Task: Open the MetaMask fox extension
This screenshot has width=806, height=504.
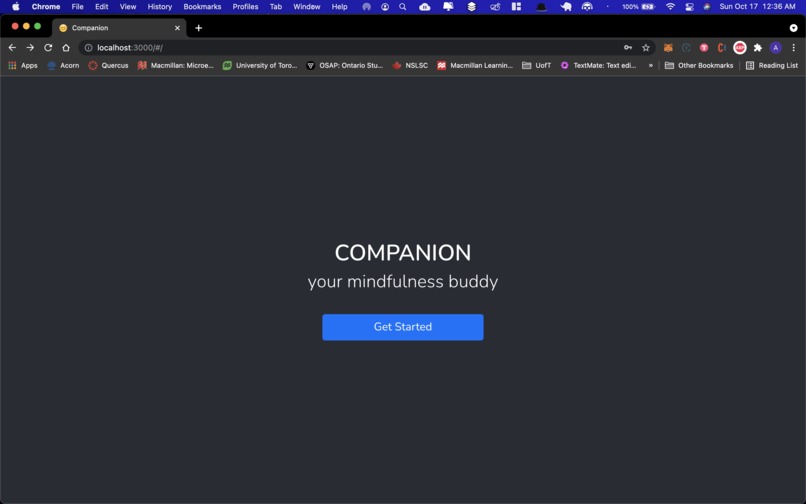Action: [668, 48]
